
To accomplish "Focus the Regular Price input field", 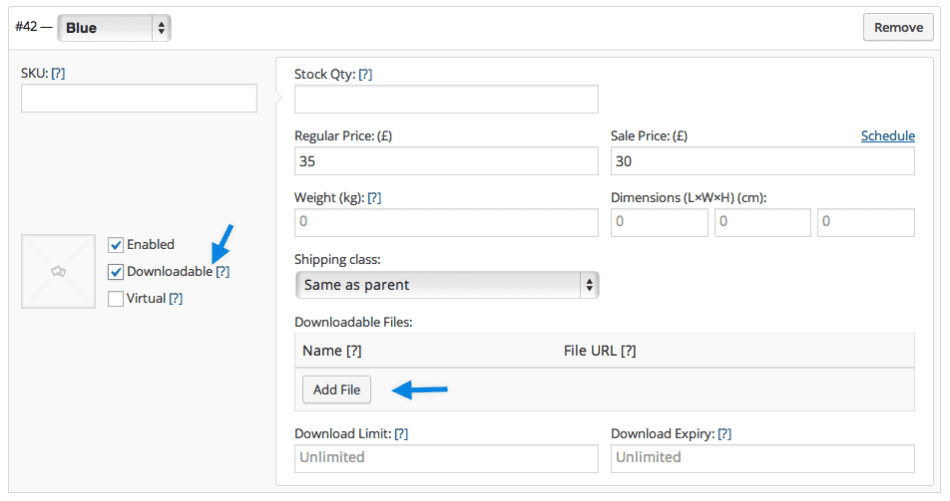I will [x=446, y=161].
